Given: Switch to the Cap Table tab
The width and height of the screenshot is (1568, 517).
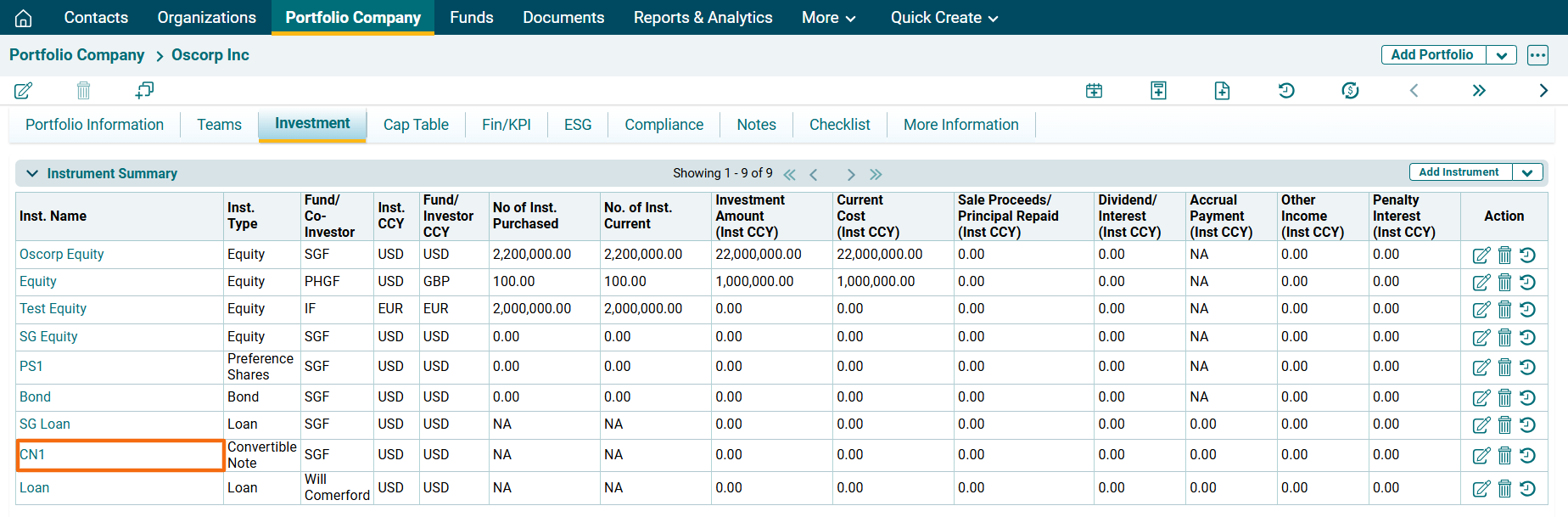Looking at the screenshot, I should (416, 125).
